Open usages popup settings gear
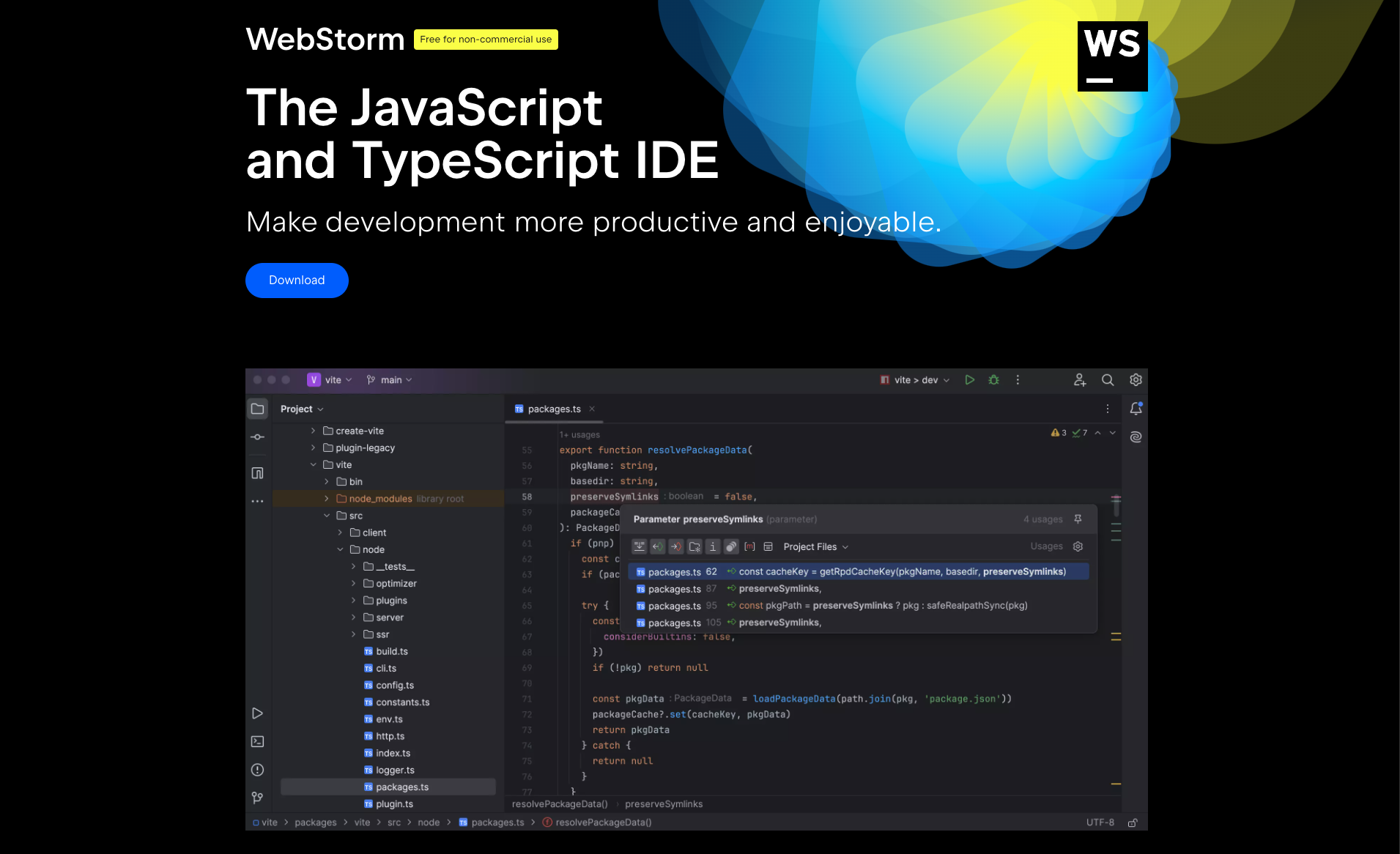This screenshot has height=854, width=1400. 1078,546
